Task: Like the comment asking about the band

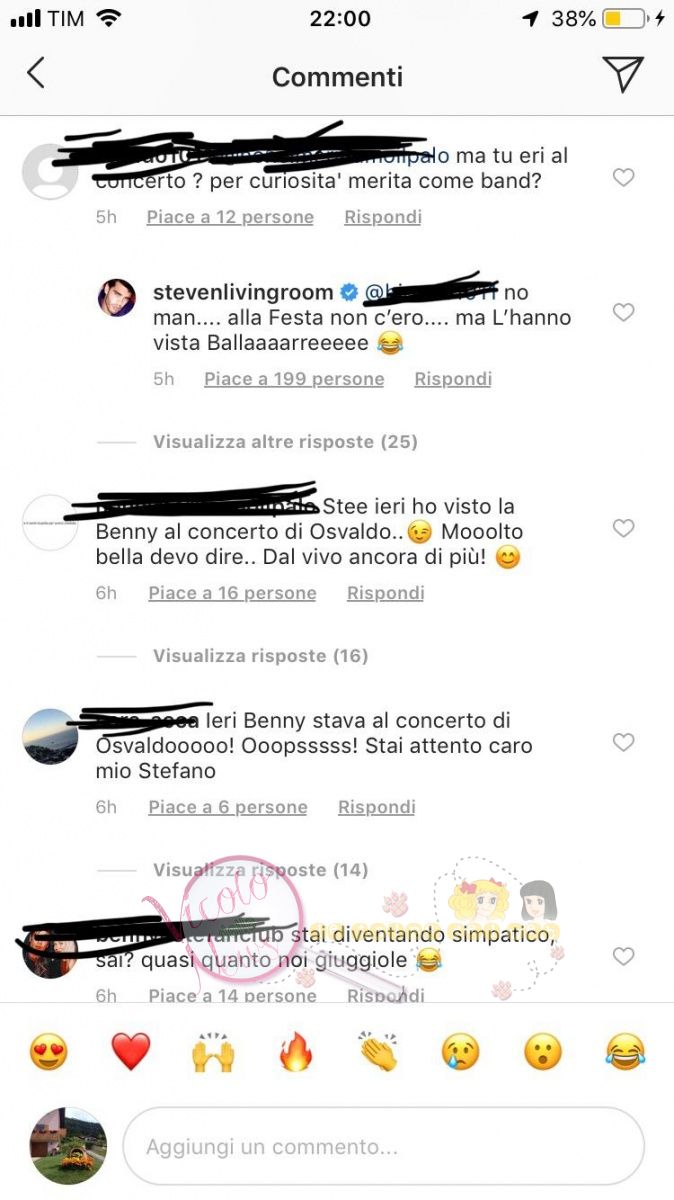Action: (623, 178)
